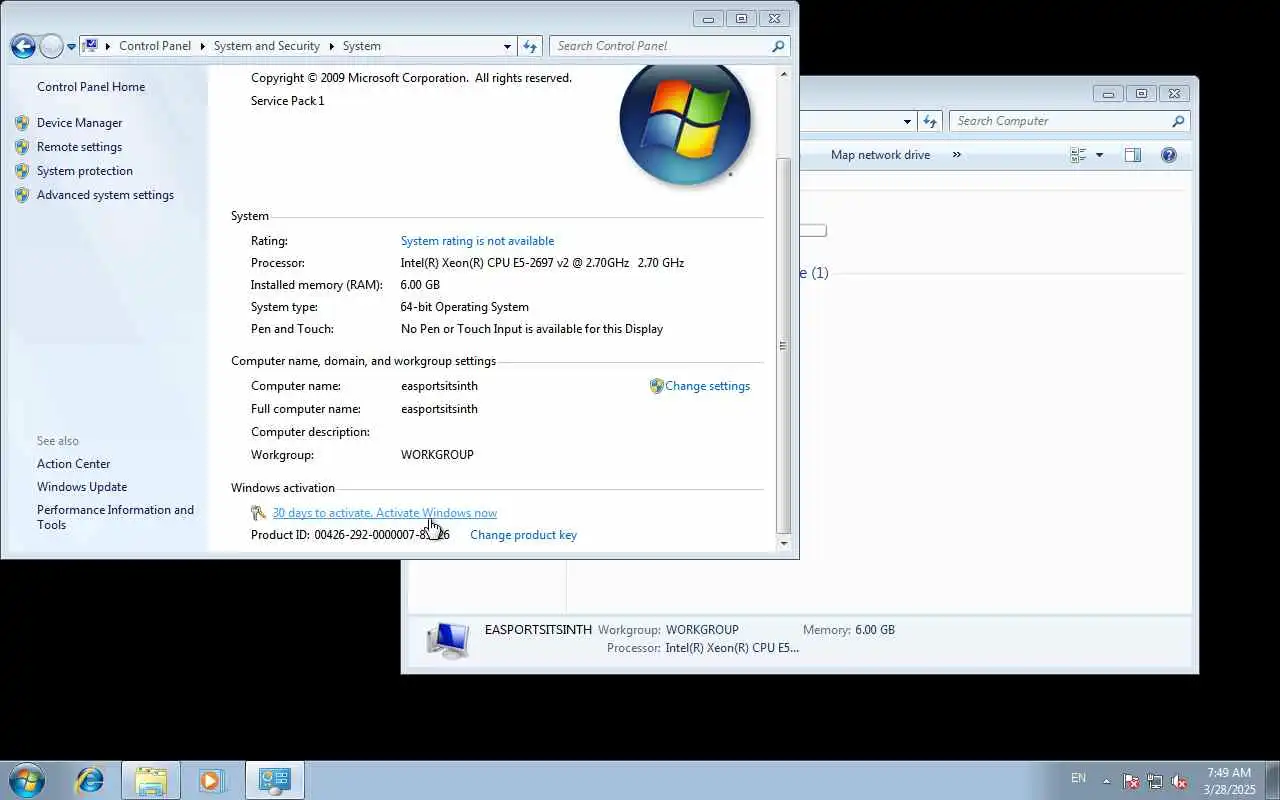
Task: Click '30 days to activate' link
Action: tap(384, 513)
